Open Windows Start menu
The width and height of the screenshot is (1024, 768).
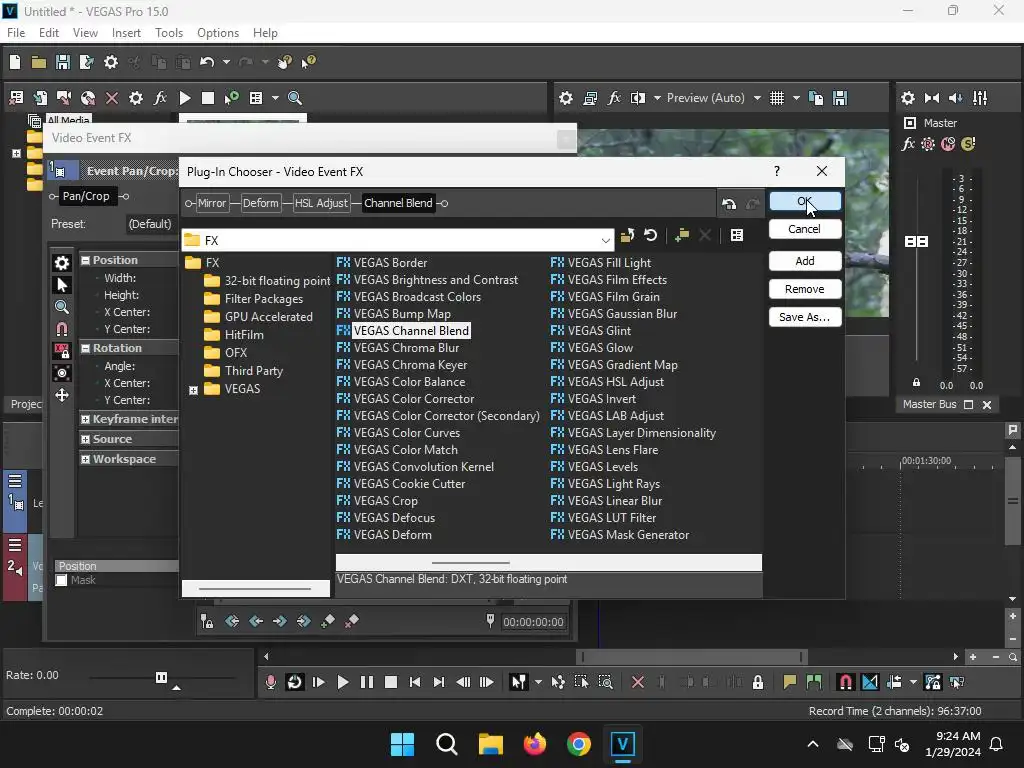point(402,744)
